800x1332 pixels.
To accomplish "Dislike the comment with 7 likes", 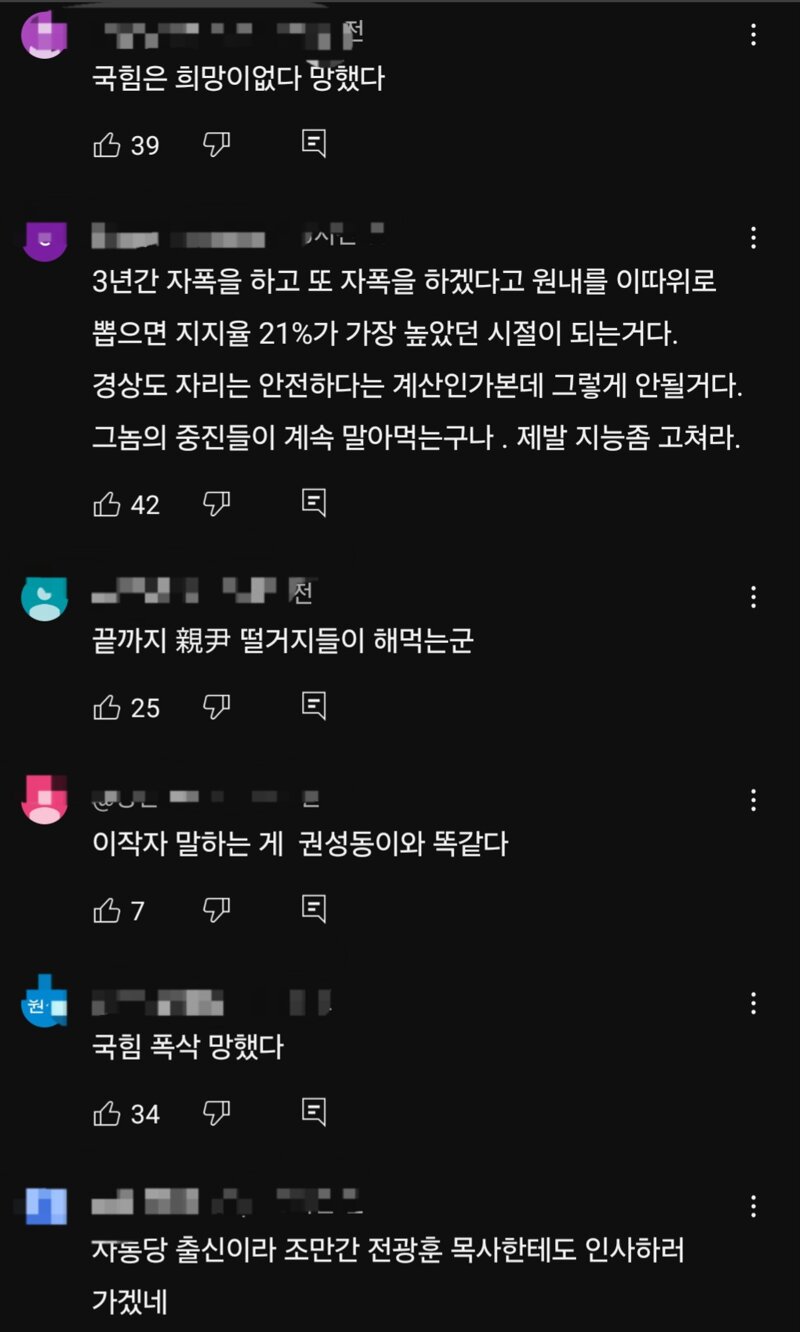I will pyautogui.click(x=217, y=910).
